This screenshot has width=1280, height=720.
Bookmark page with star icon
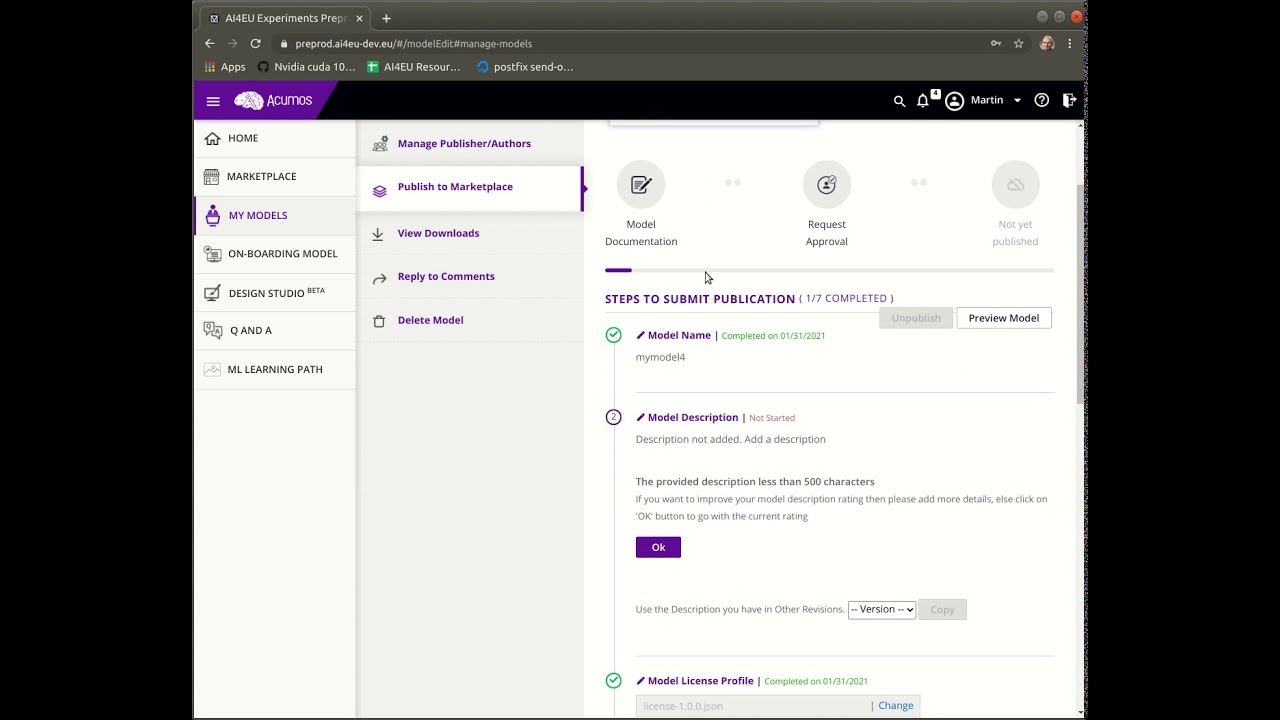pyautogui.click(x=1018, y=43)
